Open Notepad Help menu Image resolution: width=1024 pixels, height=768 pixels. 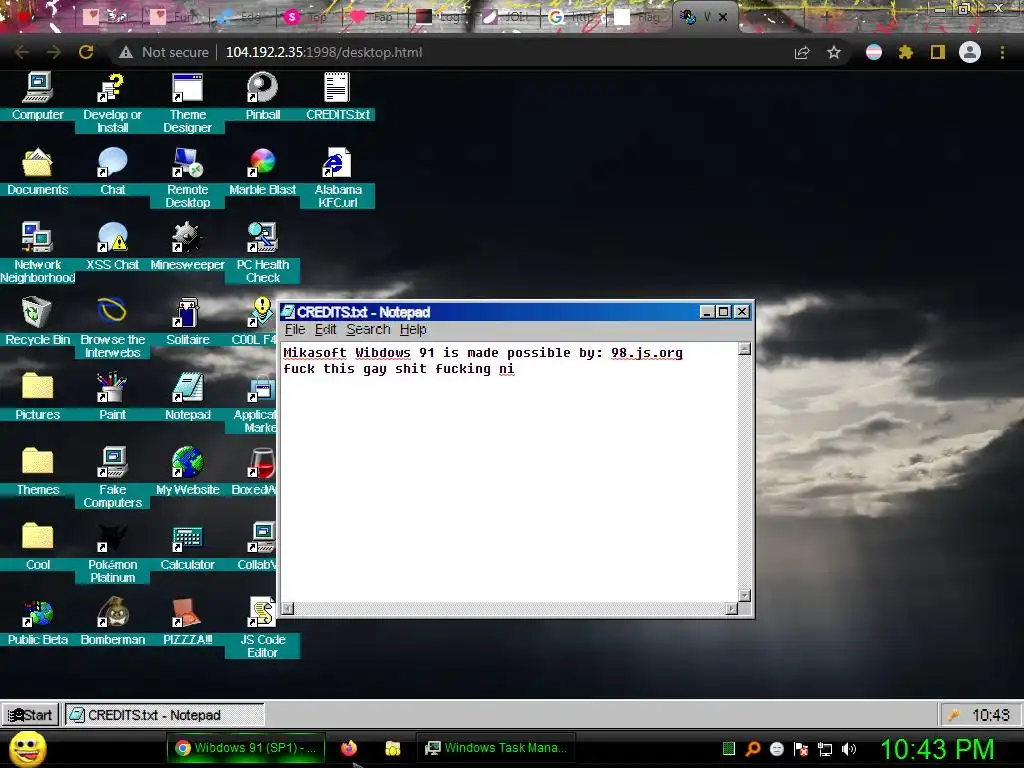tap(413, 329)
